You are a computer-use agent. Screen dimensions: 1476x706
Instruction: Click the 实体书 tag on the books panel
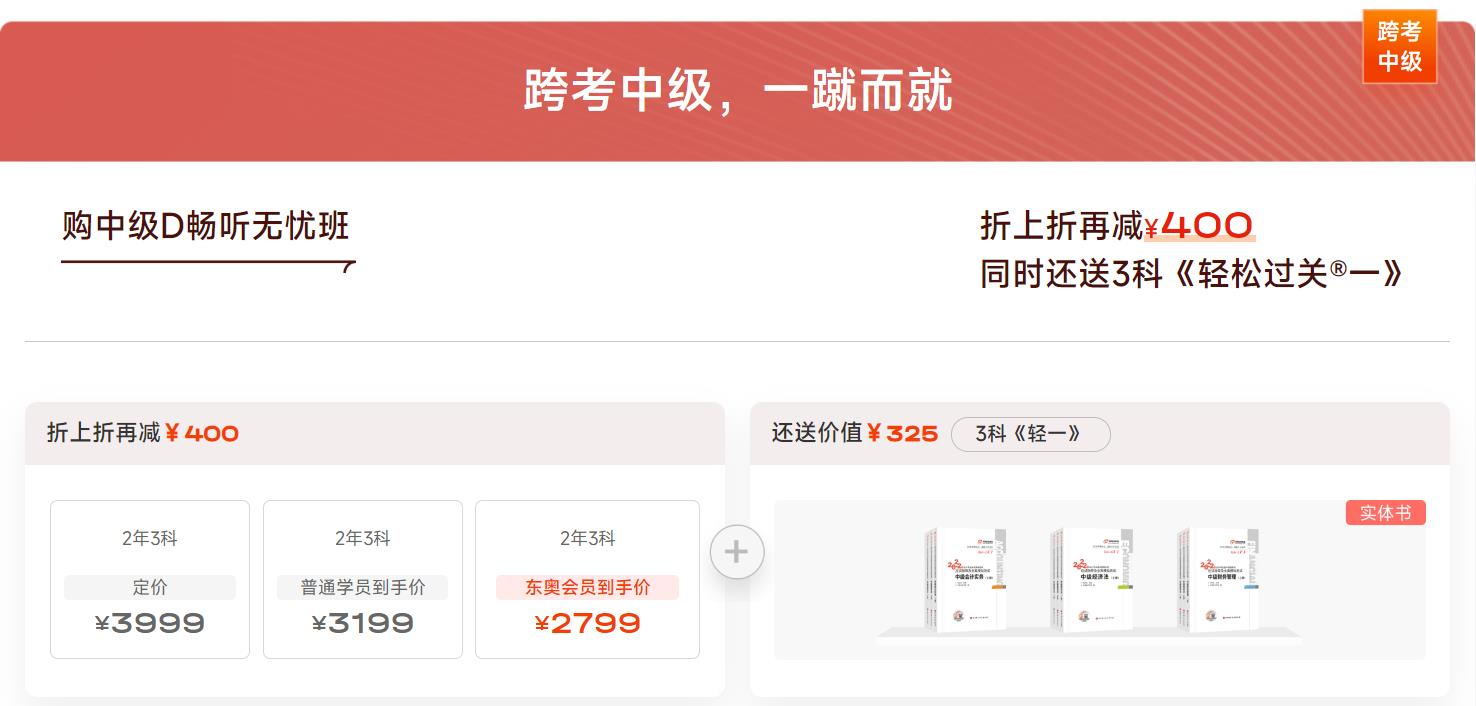click(x=1385, y=512)
